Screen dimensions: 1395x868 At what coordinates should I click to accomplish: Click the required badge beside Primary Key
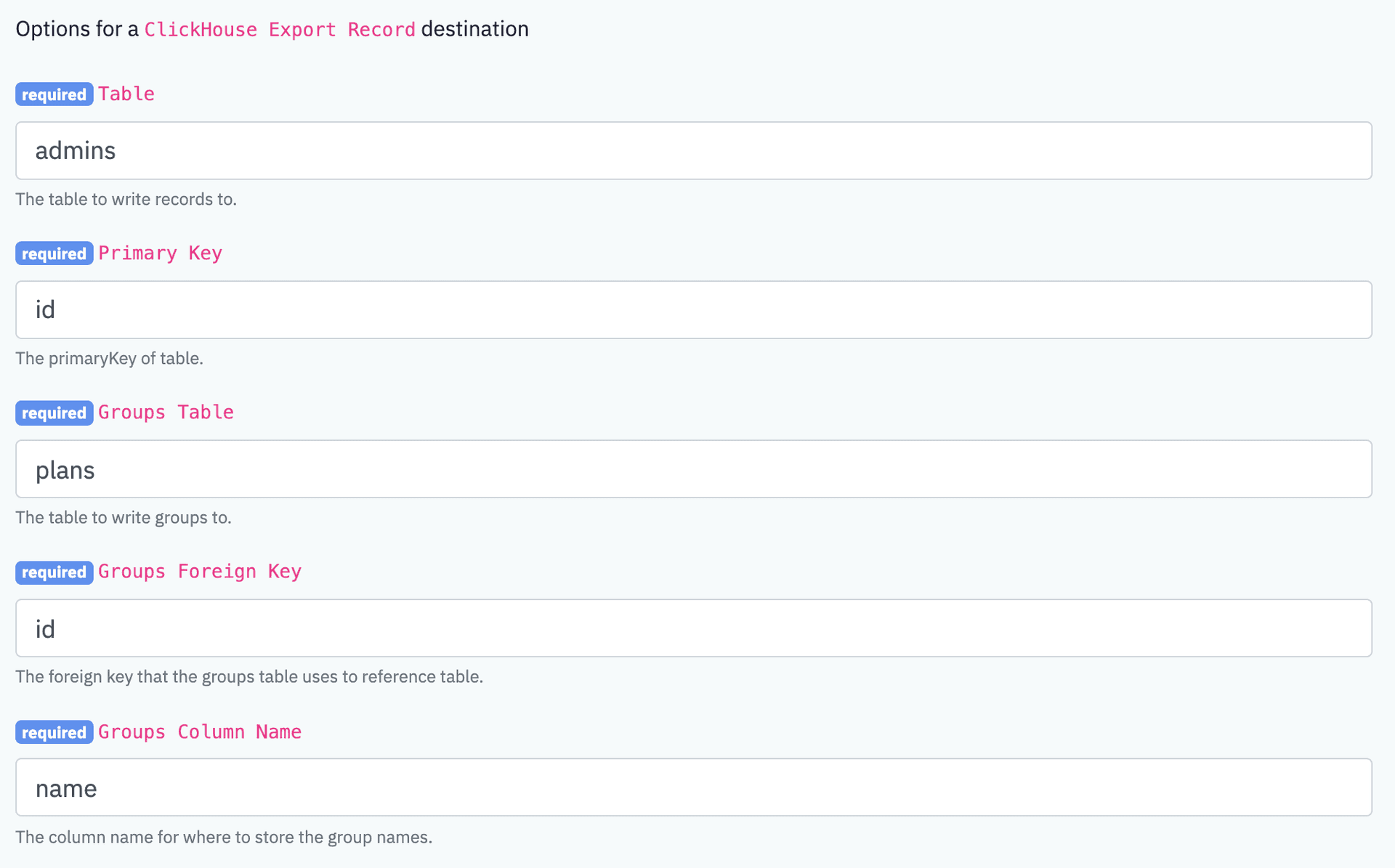(54, 253)
